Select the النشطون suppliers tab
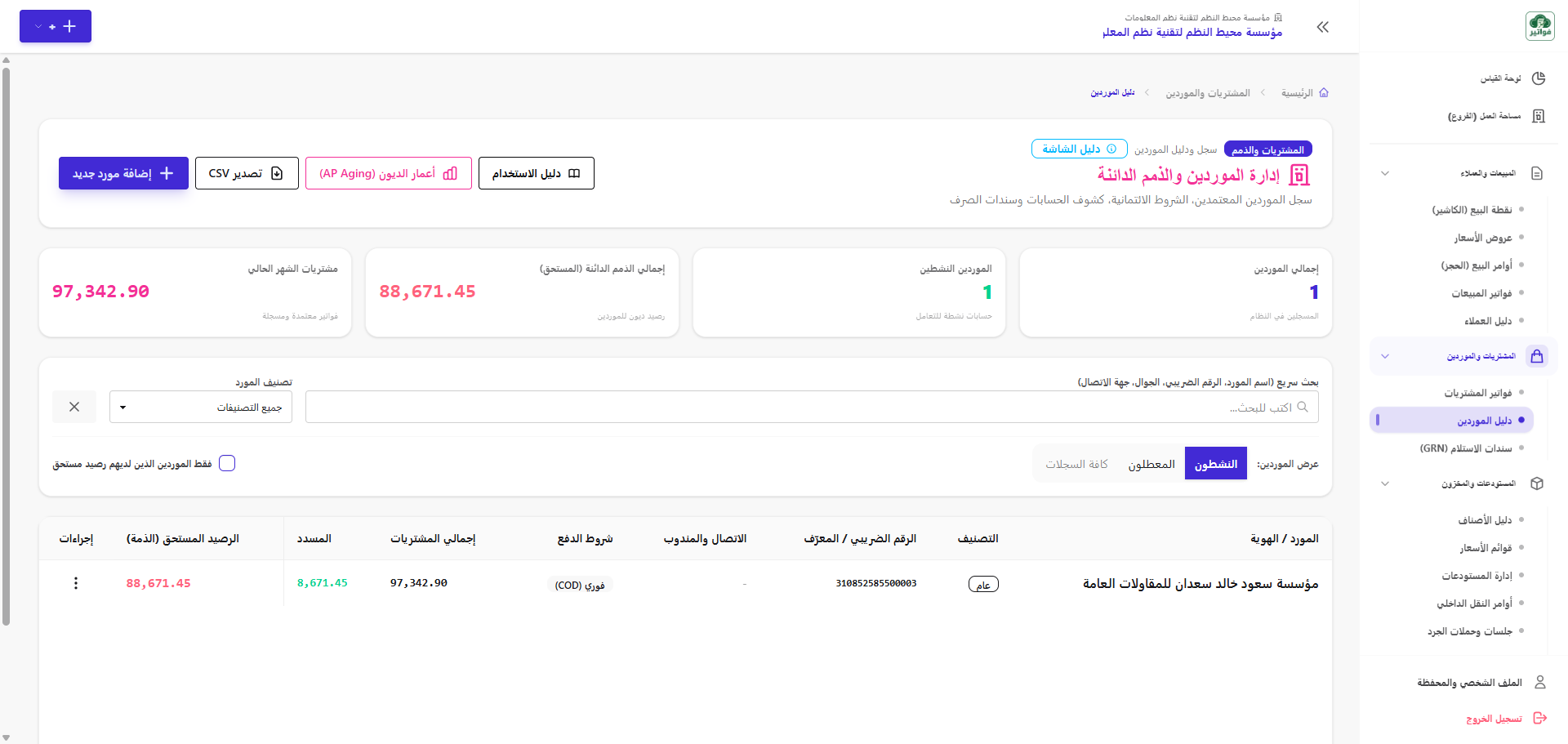1568x744 pixels. (x=1216, y=463)
